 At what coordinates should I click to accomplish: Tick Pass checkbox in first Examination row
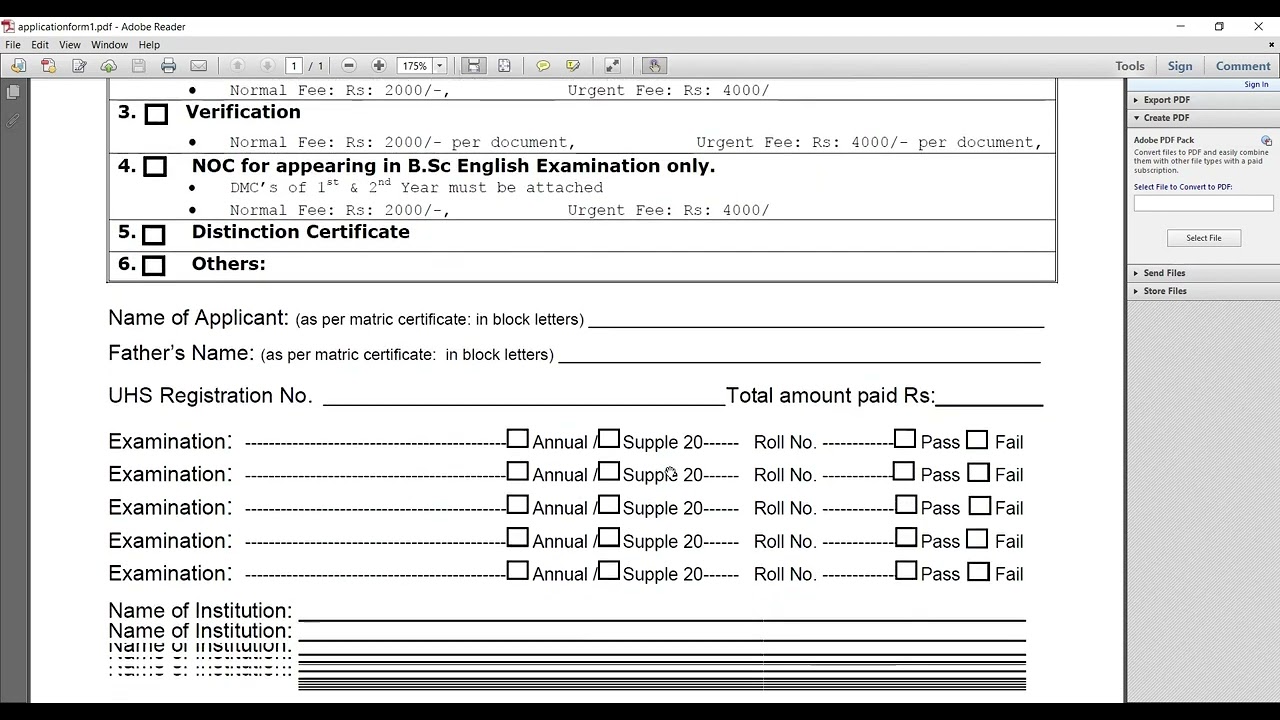[905, 439]
